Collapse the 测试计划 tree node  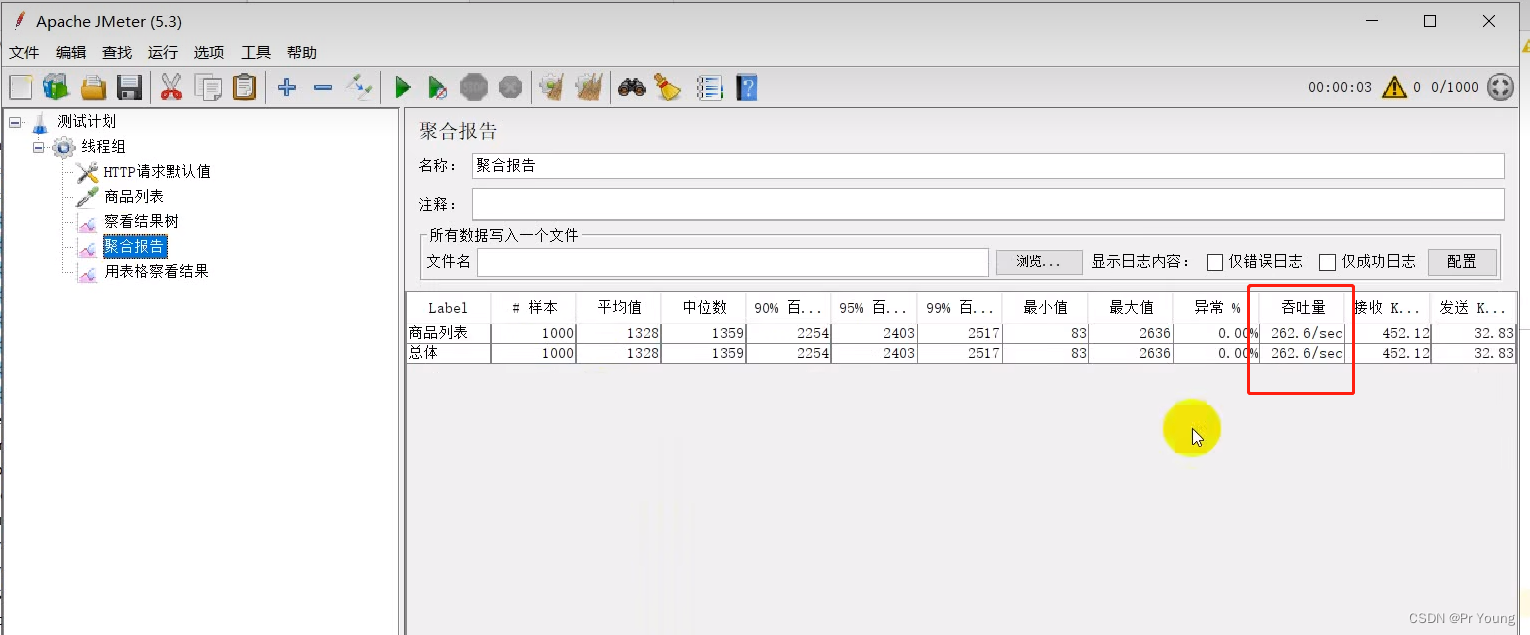(x=15, y=122)
